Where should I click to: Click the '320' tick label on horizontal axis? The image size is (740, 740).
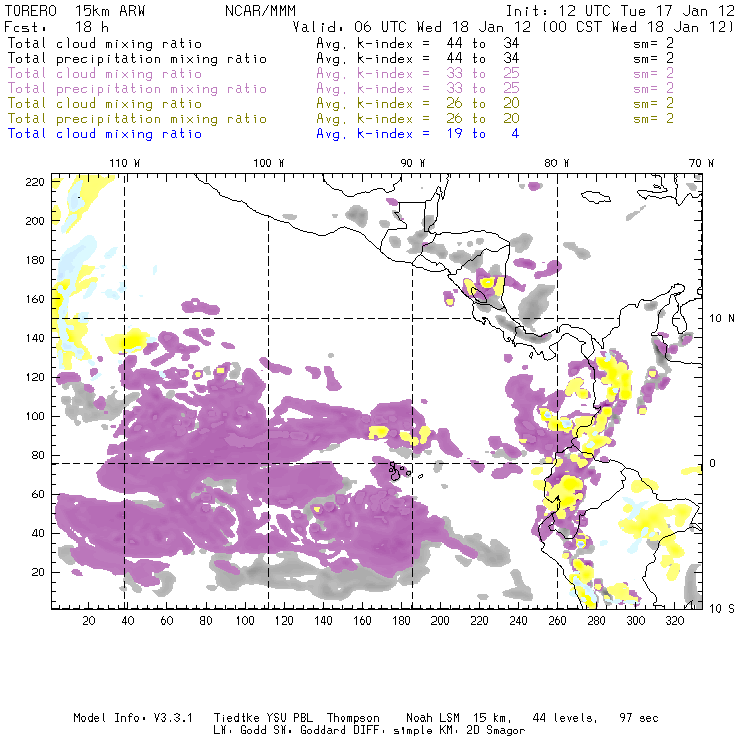(x=674, y=621)
